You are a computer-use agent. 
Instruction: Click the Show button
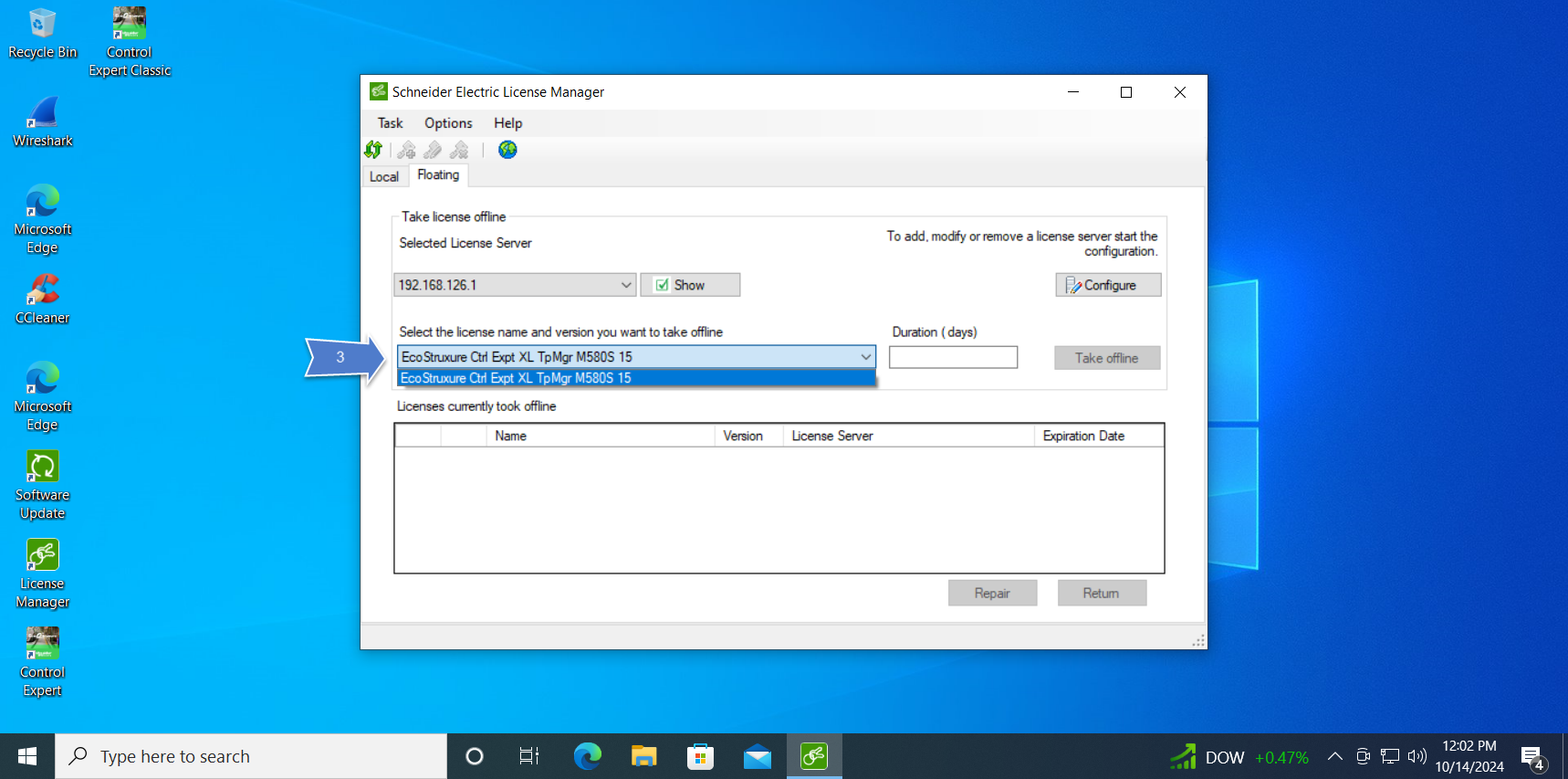(690, 285)
